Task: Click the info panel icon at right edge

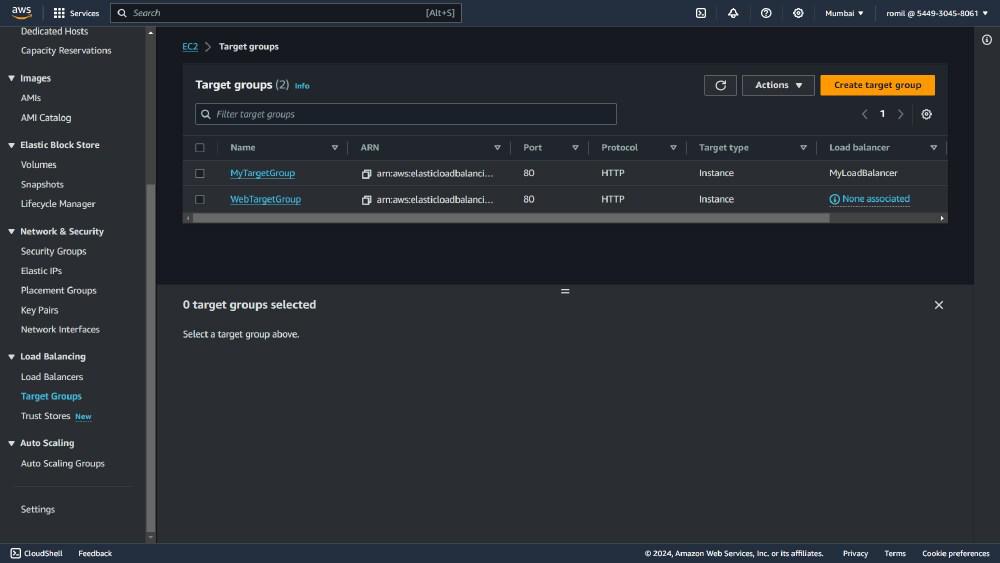Action: [x=987, y=40]
